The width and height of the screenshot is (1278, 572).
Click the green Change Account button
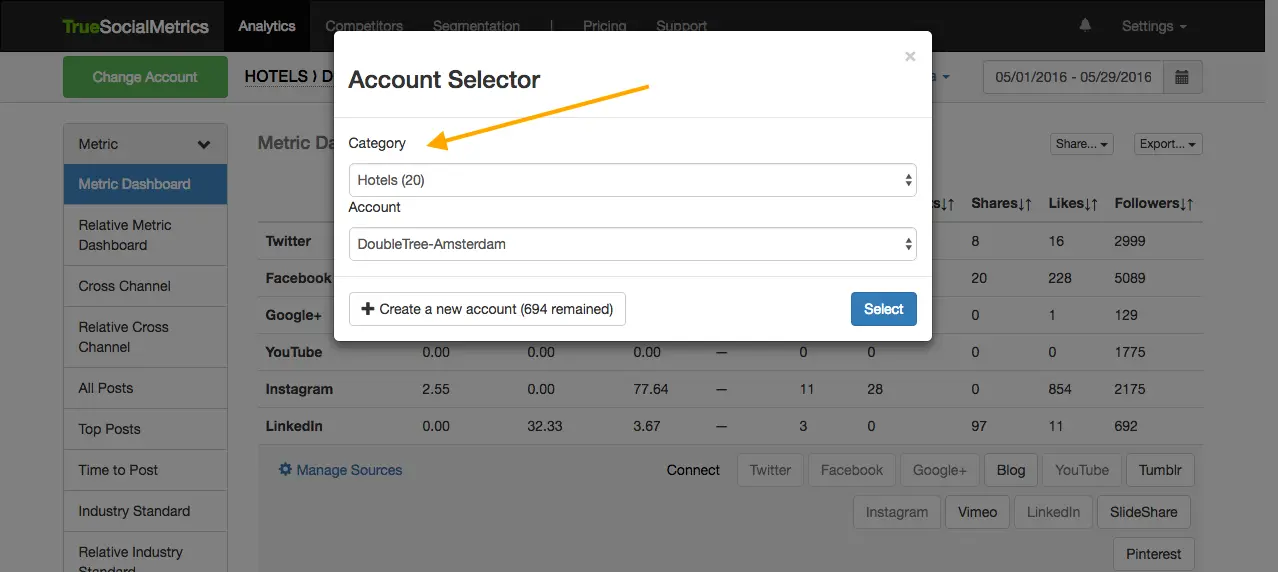pos(145,77)
